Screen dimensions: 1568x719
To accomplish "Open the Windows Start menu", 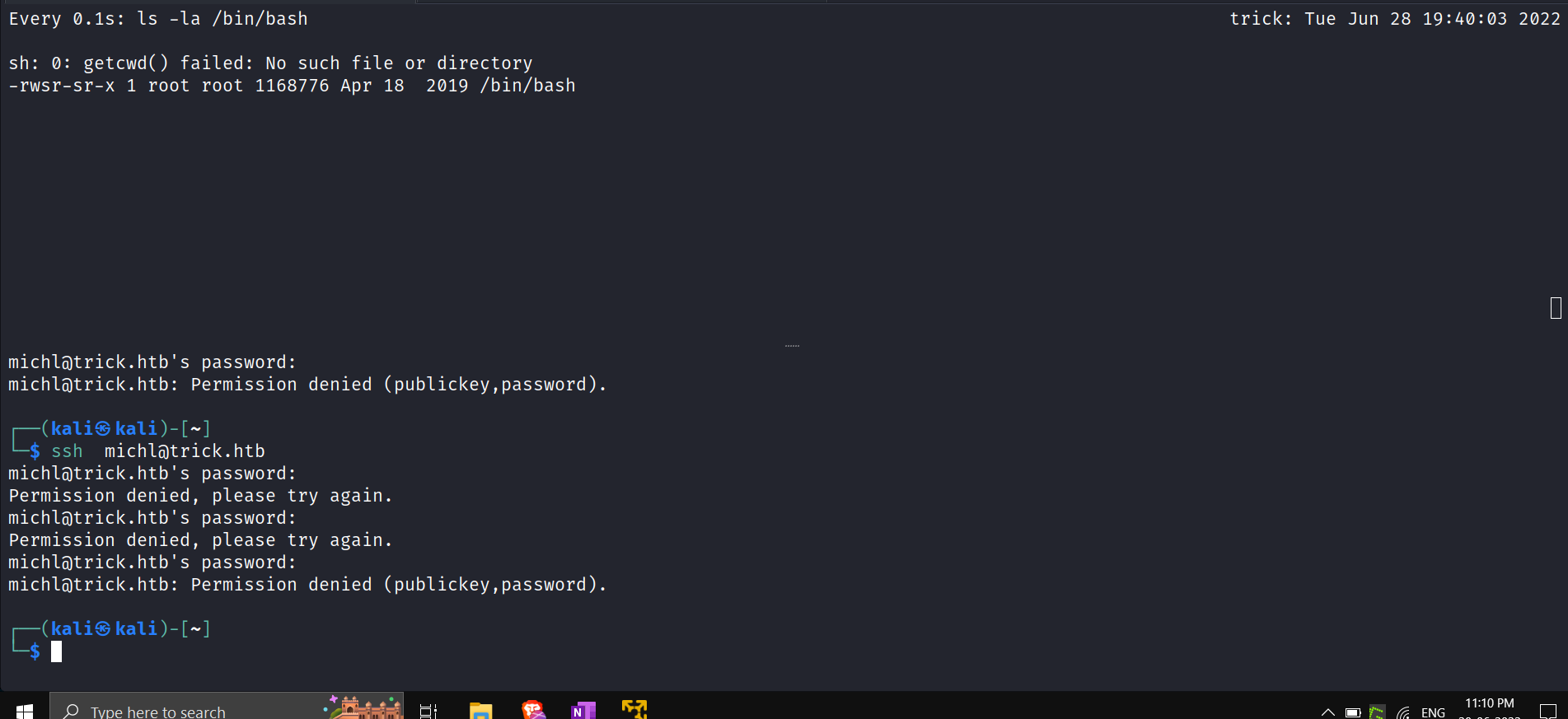I will tap(24, 710).
